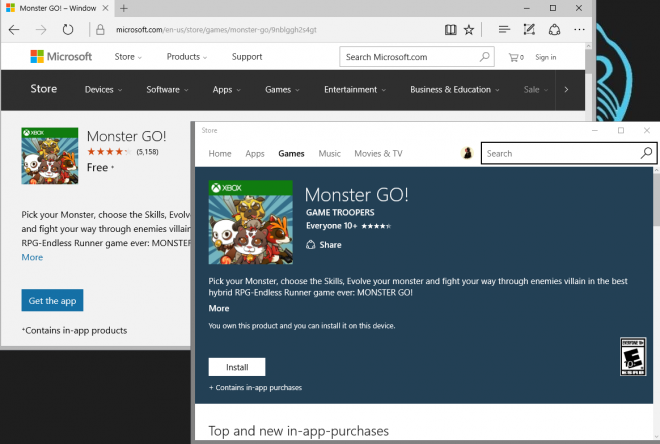Expand Business & Education menu

coord(455,90)
